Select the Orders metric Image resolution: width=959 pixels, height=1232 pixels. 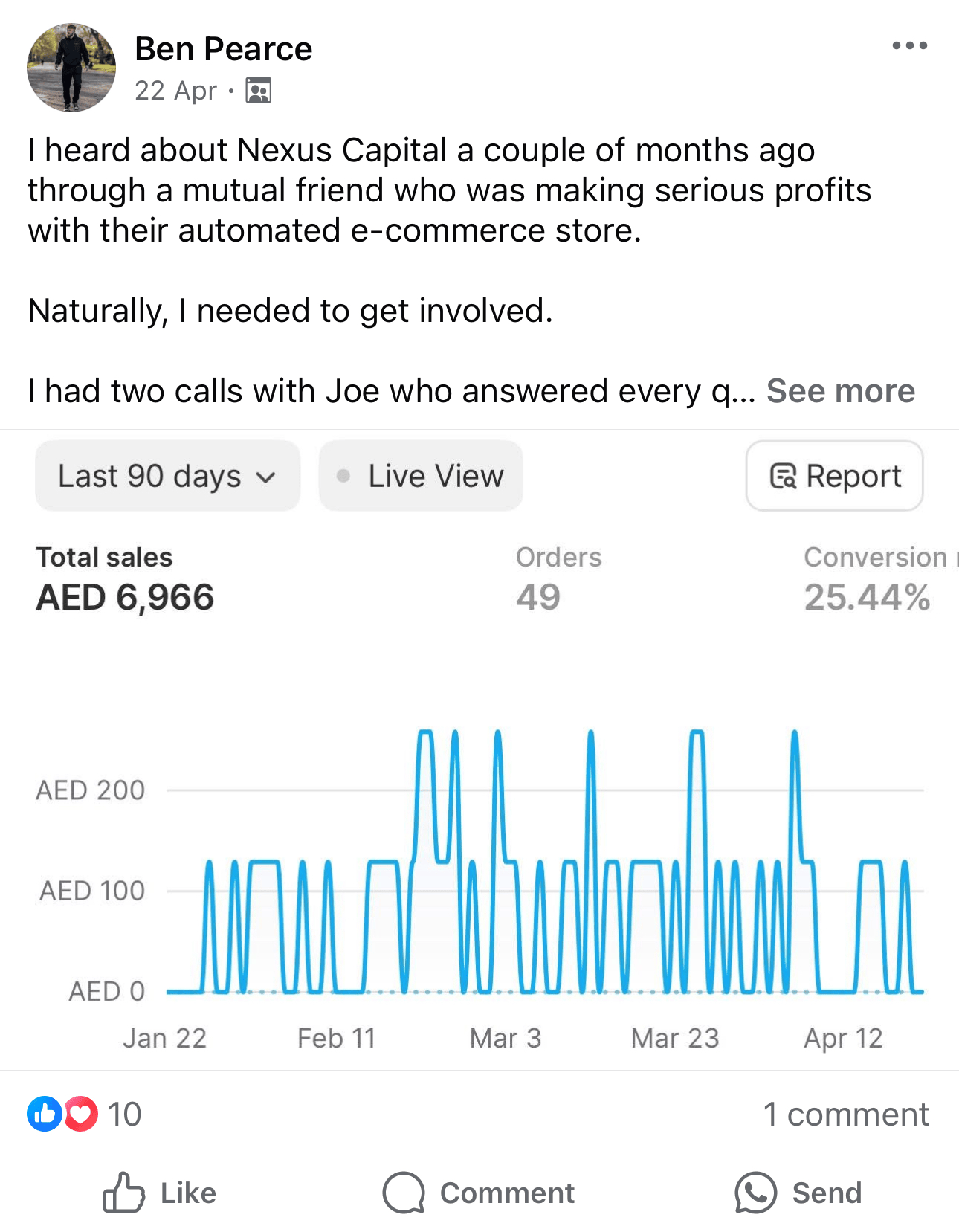[x=558, y=579]
